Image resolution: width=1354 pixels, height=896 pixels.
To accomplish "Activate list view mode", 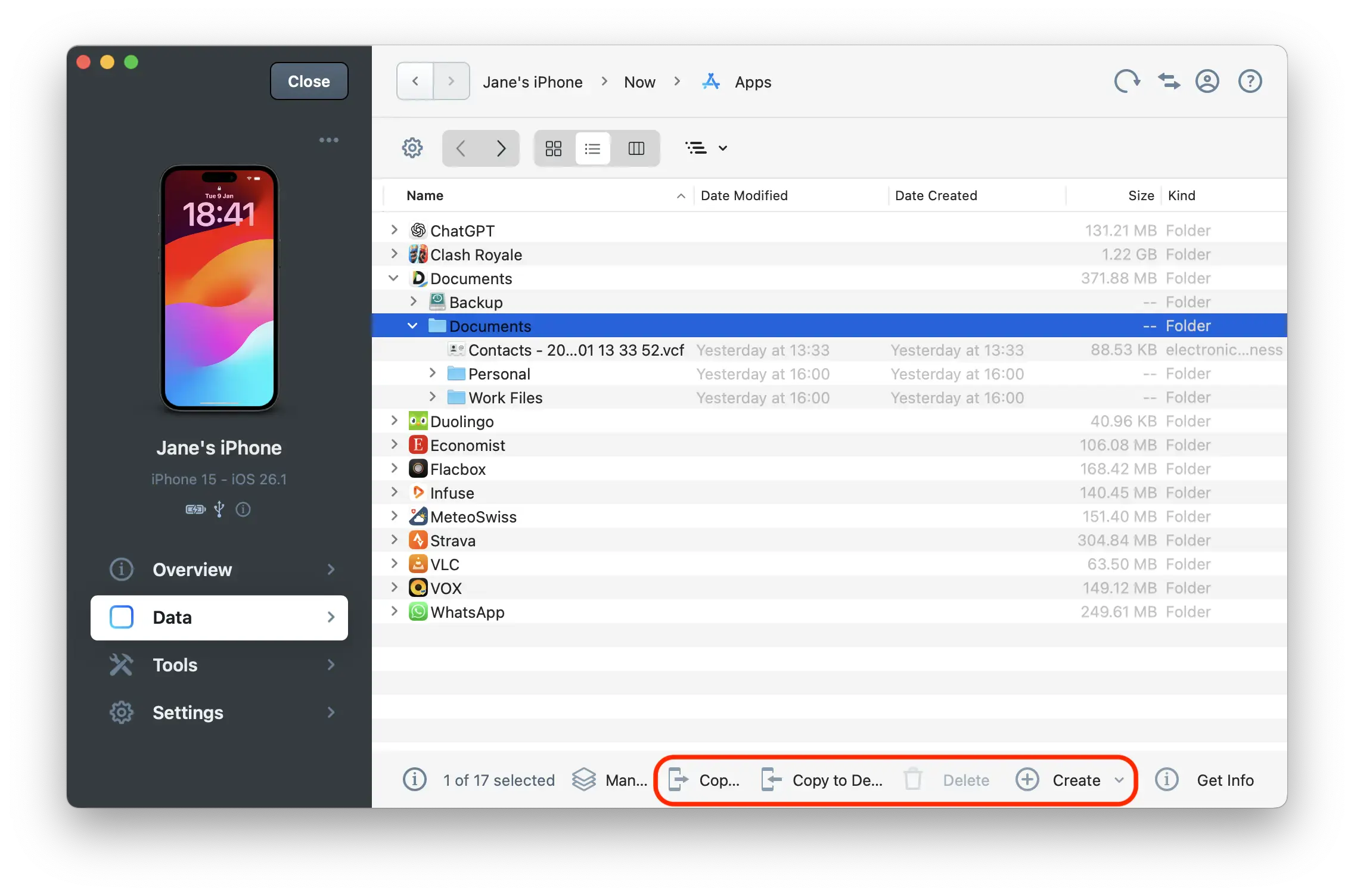I will 592,148.
